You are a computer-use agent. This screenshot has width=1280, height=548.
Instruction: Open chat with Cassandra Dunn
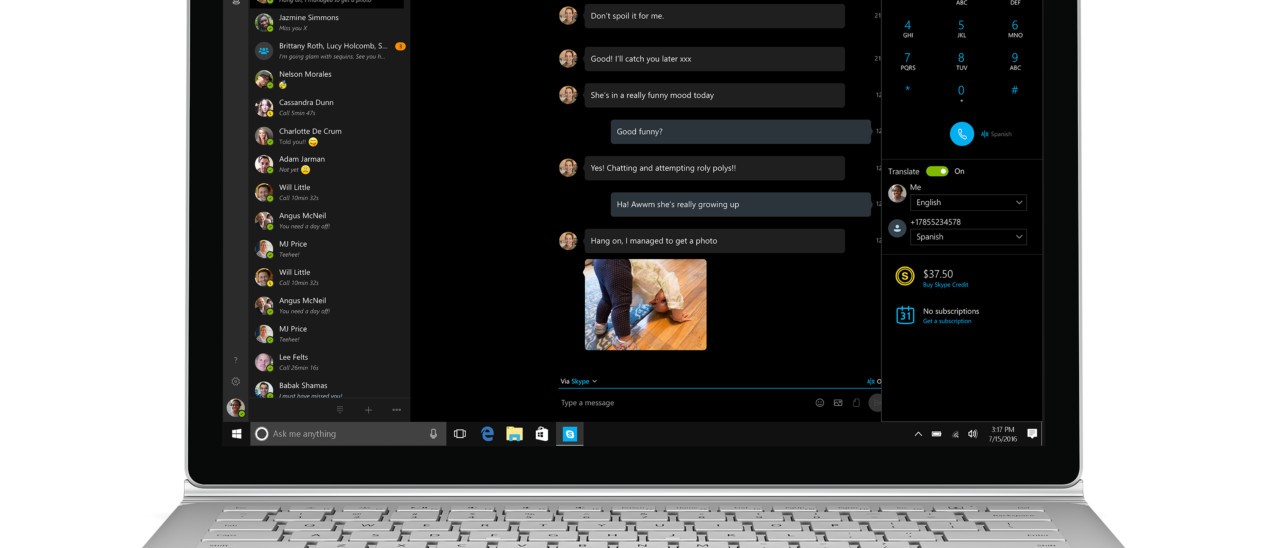[x=330, y=107]
